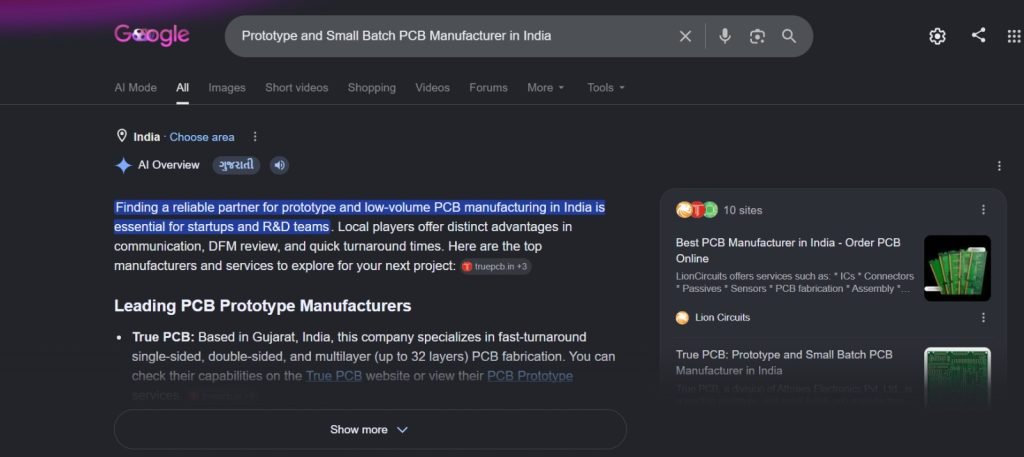Click the location pin icon beside India
The image size is (1024, 457).
(121, 136)
